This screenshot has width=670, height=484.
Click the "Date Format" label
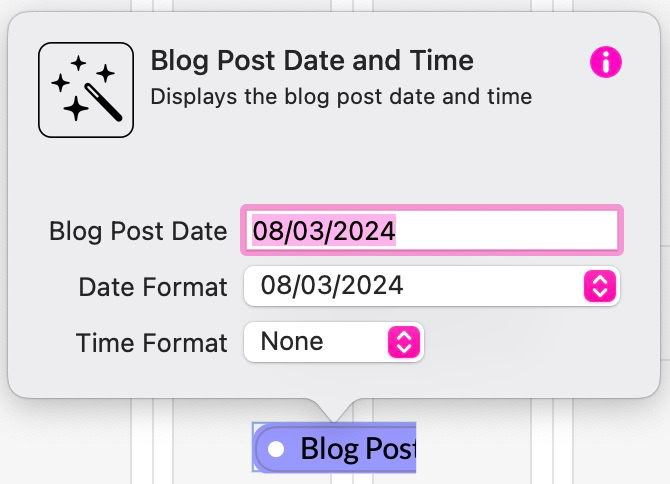point(153,287)
